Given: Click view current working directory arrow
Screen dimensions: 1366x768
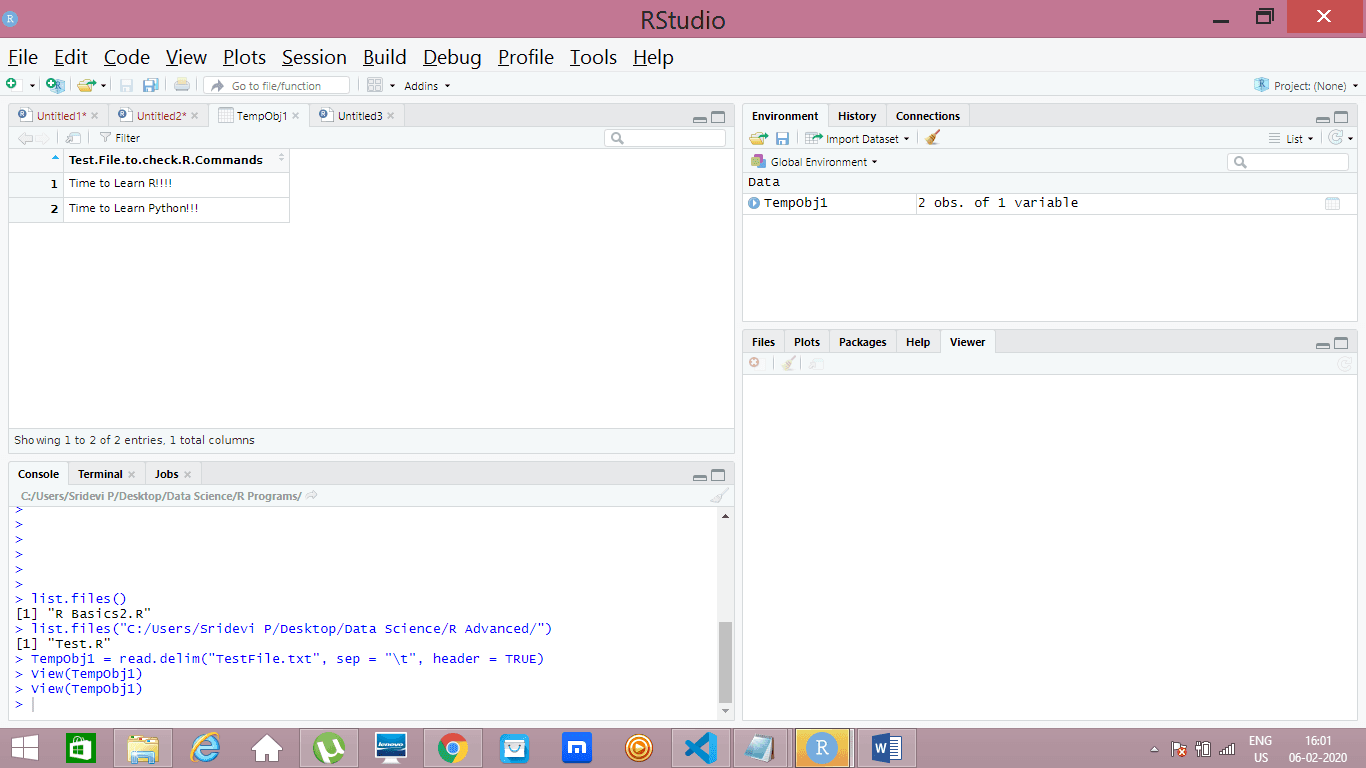Looking at the screenshot, I should click(x=312, y=496).
